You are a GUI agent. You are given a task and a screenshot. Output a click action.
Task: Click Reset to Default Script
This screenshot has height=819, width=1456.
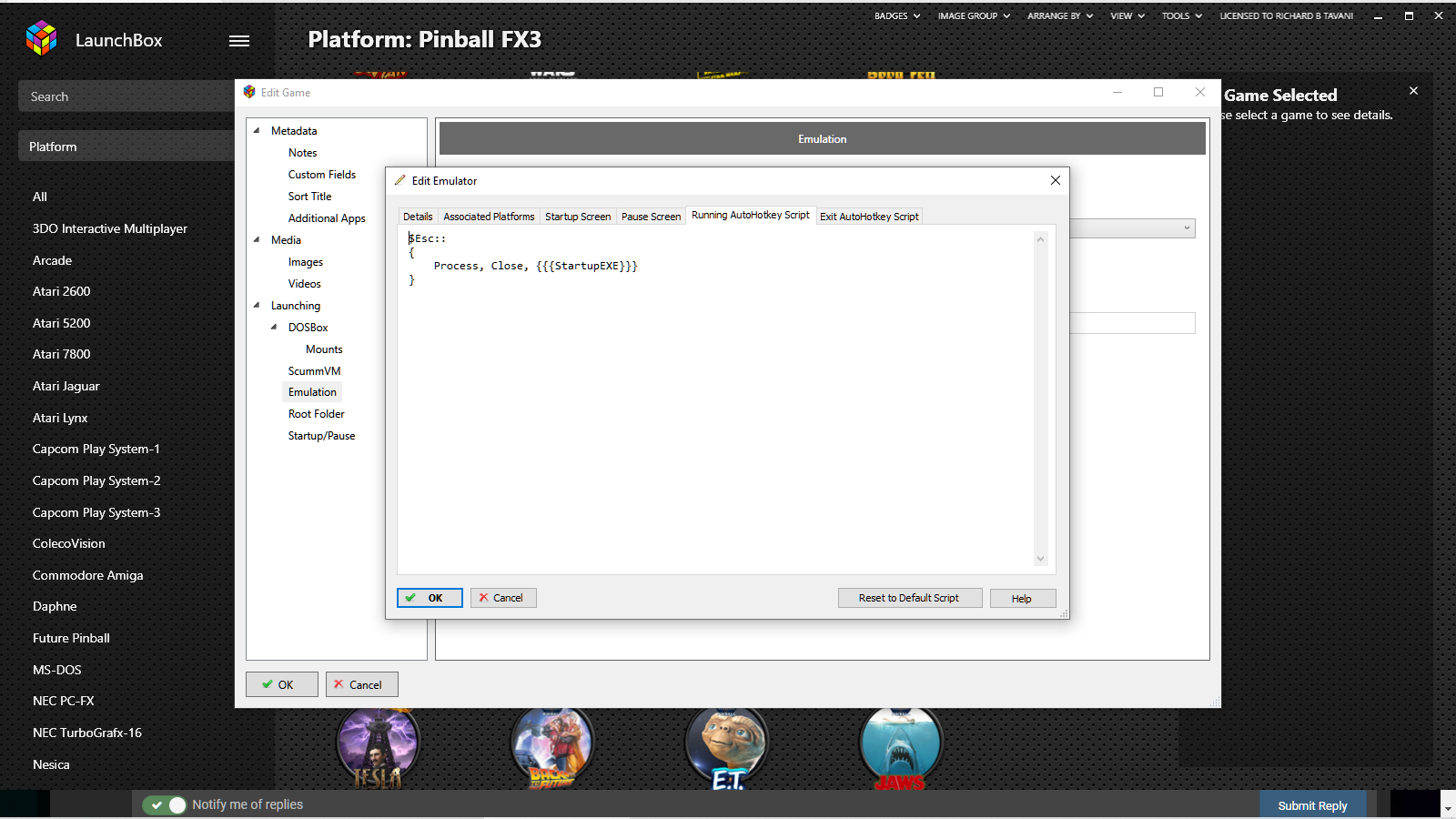[x=910, y=598]
